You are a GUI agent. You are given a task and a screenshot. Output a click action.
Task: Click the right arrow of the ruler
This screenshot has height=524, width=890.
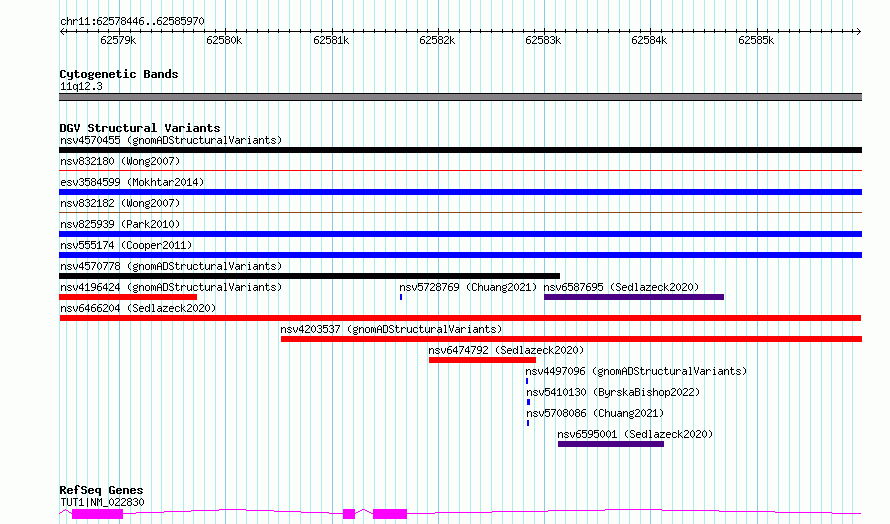(859, 31)
